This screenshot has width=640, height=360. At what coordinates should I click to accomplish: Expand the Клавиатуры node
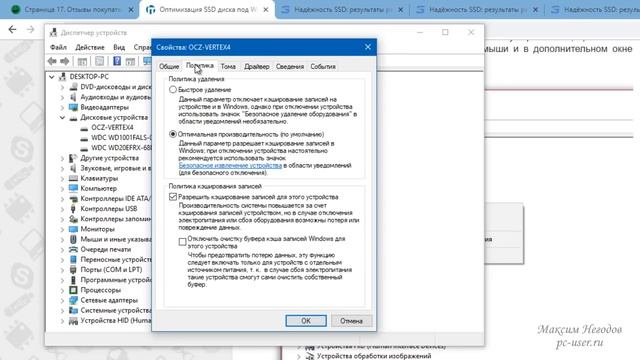pos(62,178)
